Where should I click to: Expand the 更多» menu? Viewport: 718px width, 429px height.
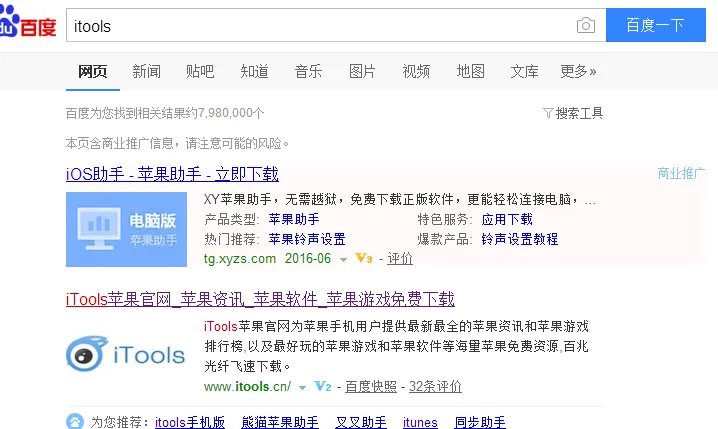[578, 71]
